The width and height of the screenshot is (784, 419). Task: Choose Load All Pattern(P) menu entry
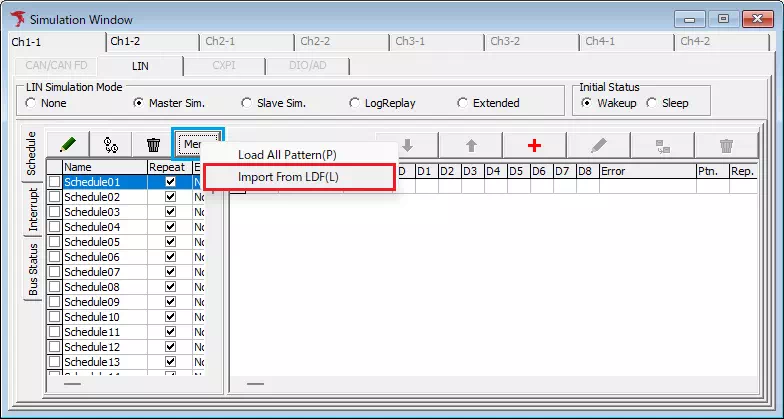pos(287,155)
